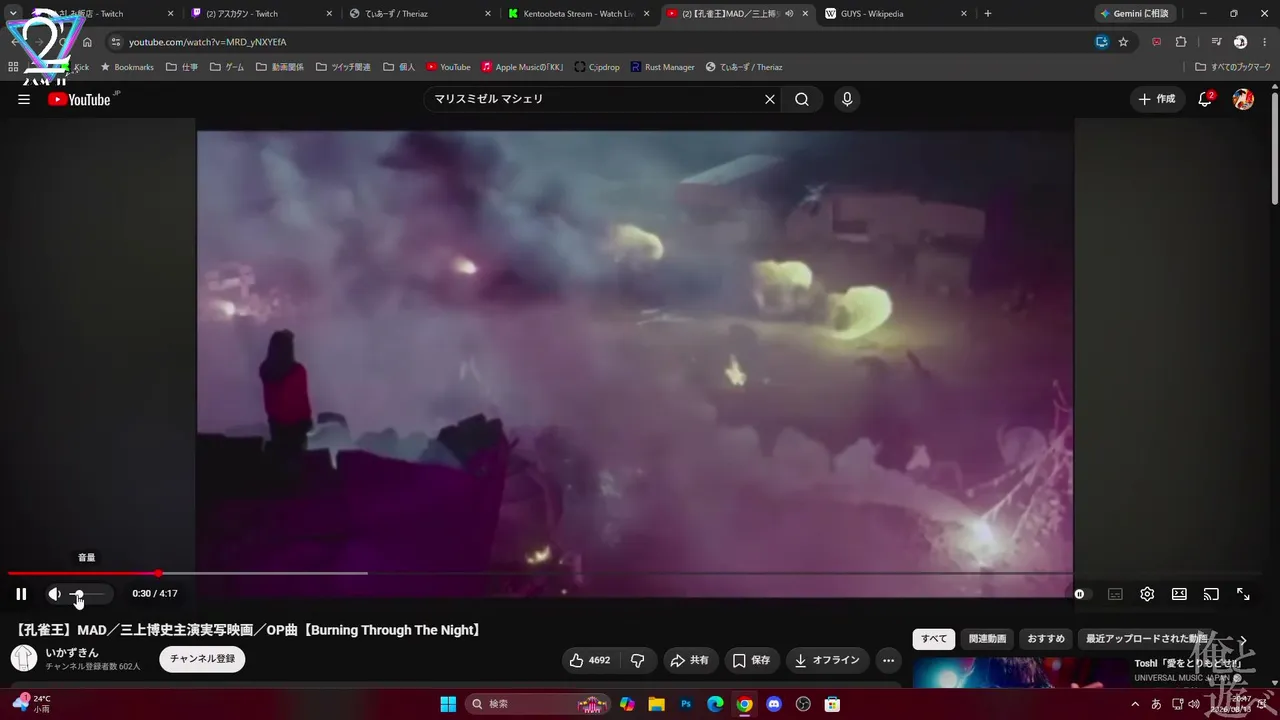Open the Chrome extensions puzzle icon
The image size is (1280, 720).
pos(1181,42)
